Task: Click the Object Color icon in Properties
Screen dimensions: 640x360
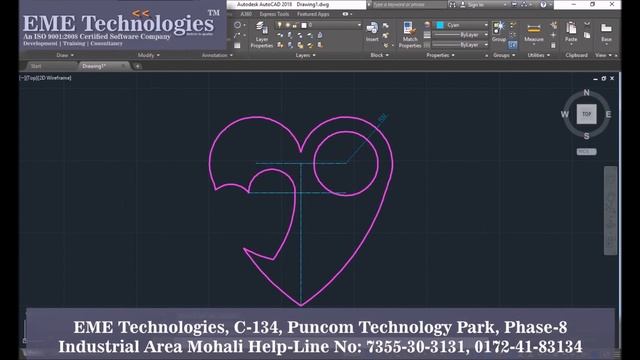Action: (x=427, y=25)
